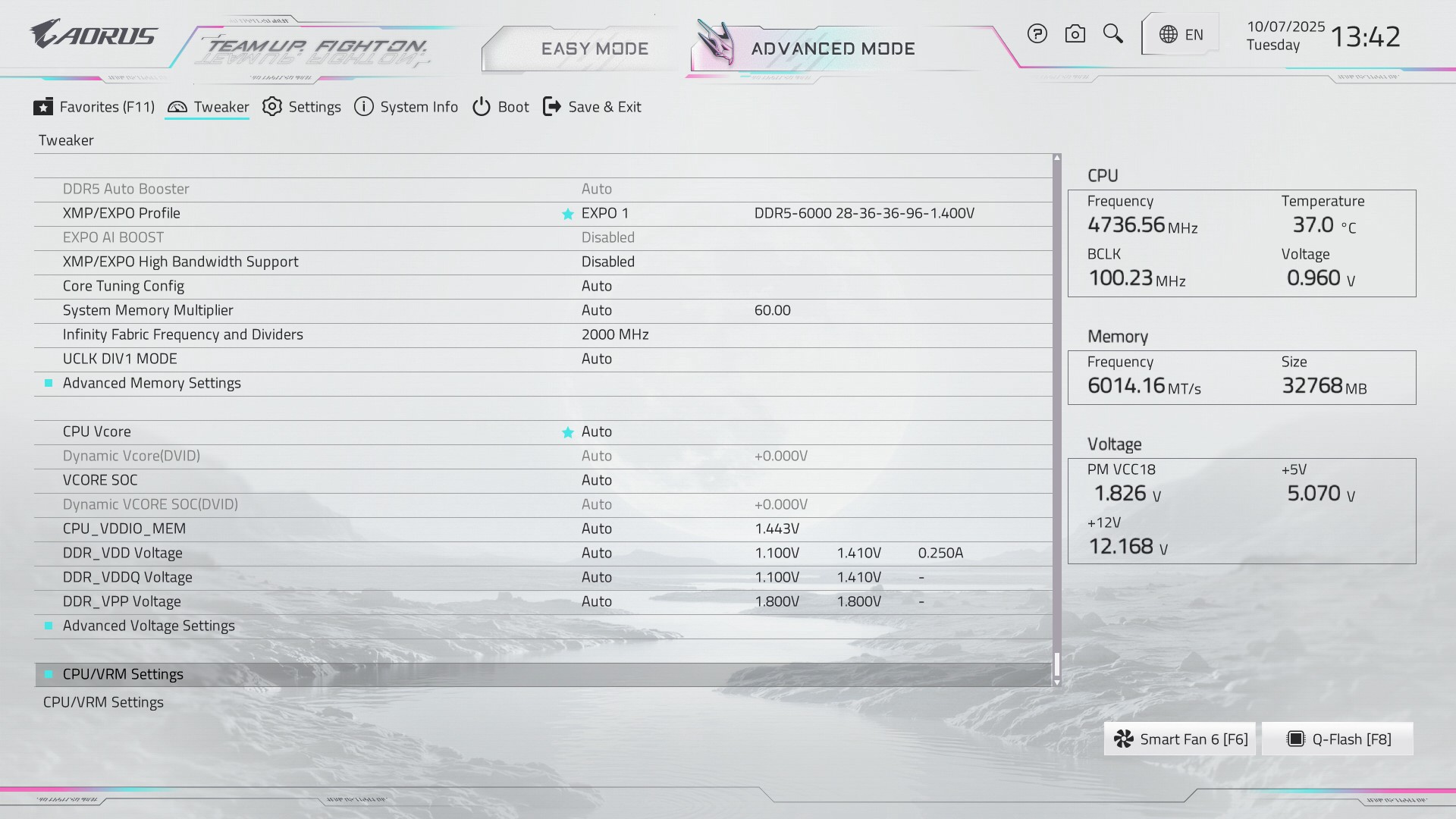Open Infinity Fabric Frequency 2000 MHz dropdown

(614, 334)
